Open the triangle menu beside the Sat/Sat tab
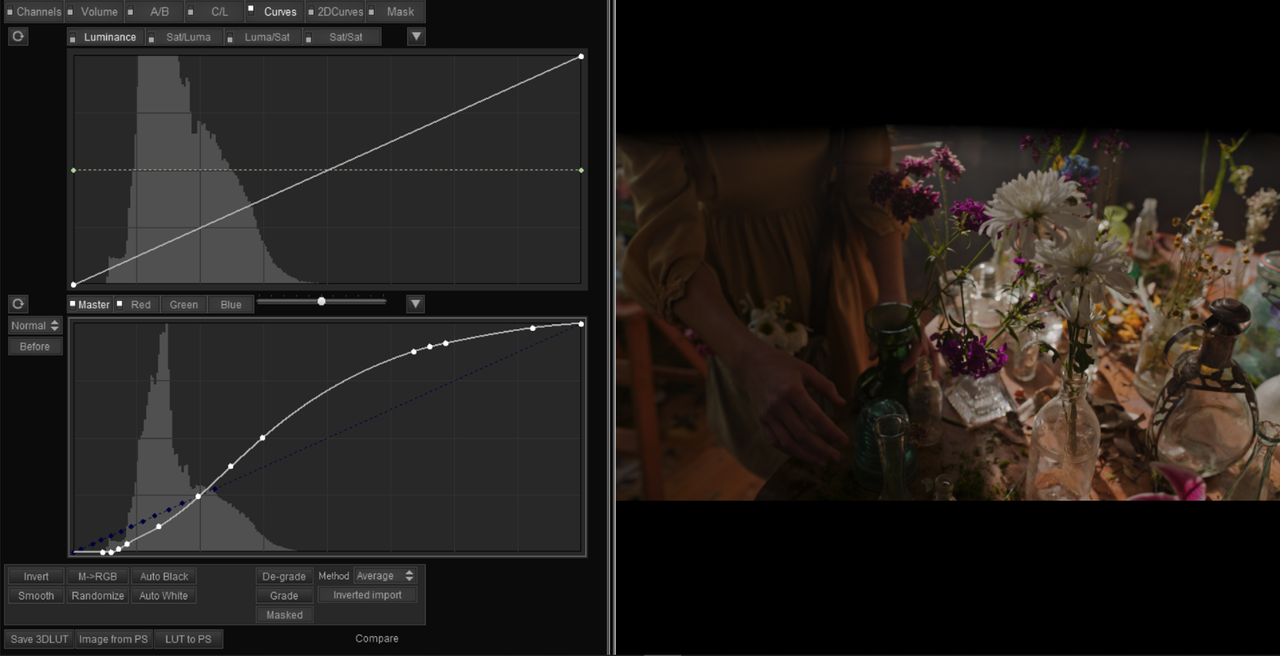Viewport: 1280px width, 656px height. coord(417,37)
